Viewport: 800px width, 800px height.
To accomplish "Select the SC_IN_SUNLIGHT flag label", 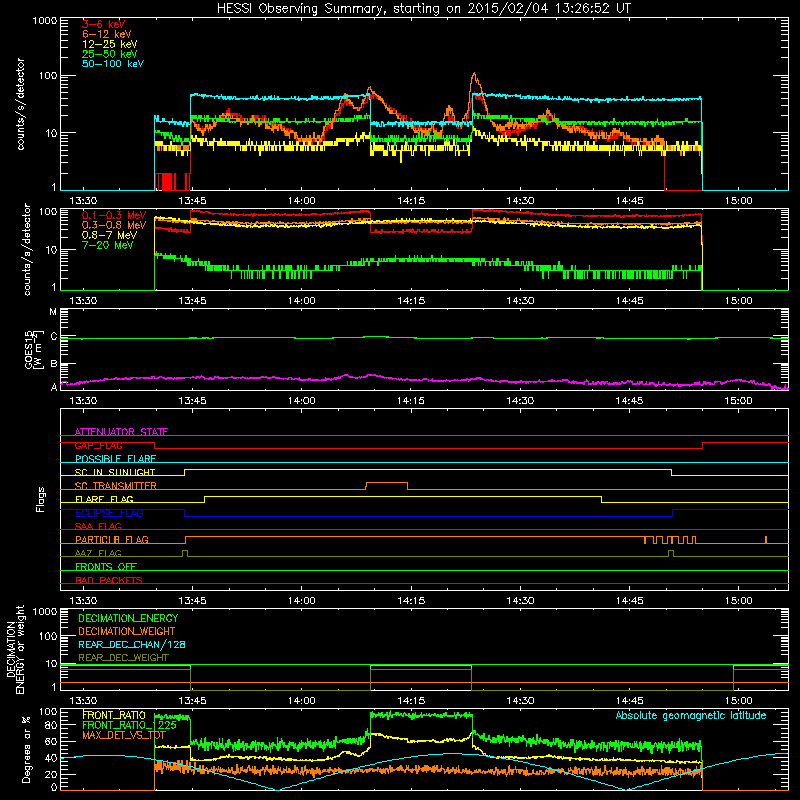I will [x=115, y=472].
